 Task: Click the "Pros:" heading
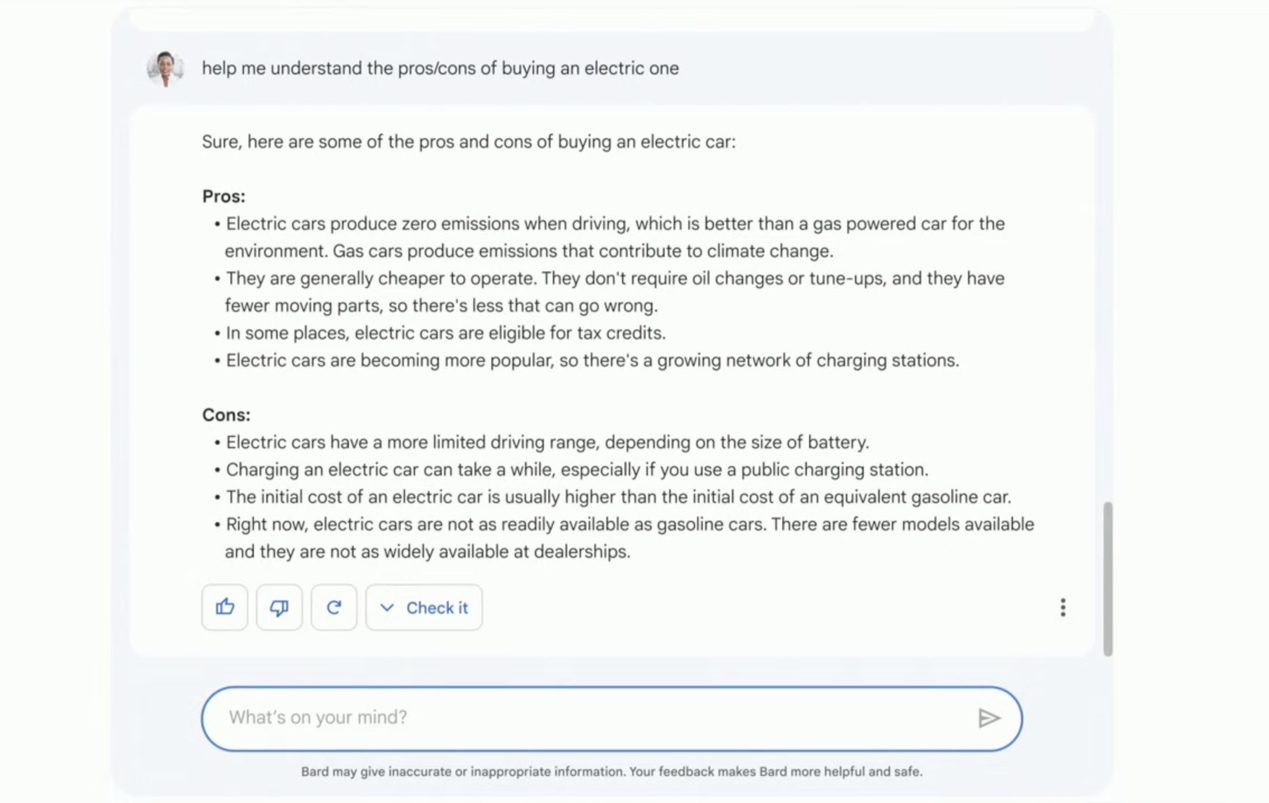[224, 197]
